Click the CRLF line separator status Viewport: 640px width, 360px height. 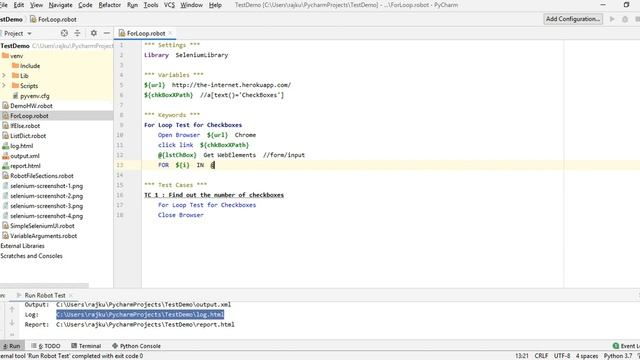541,356
